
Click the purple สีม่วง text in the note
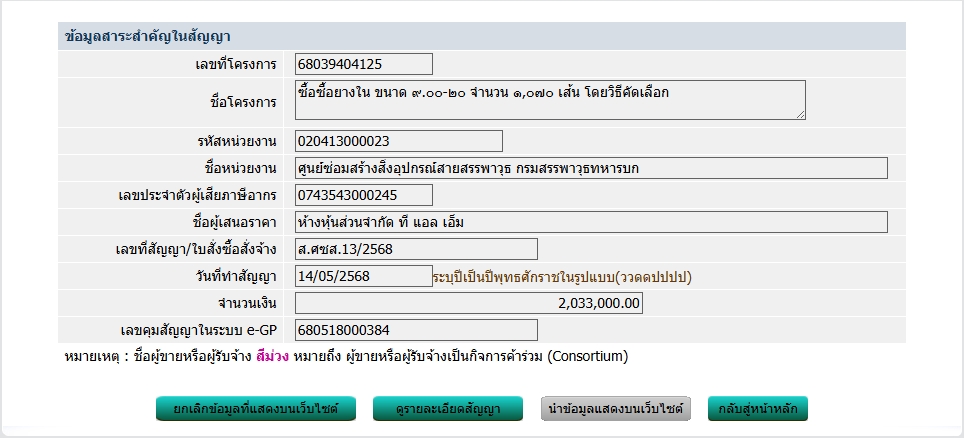point(273,356)
